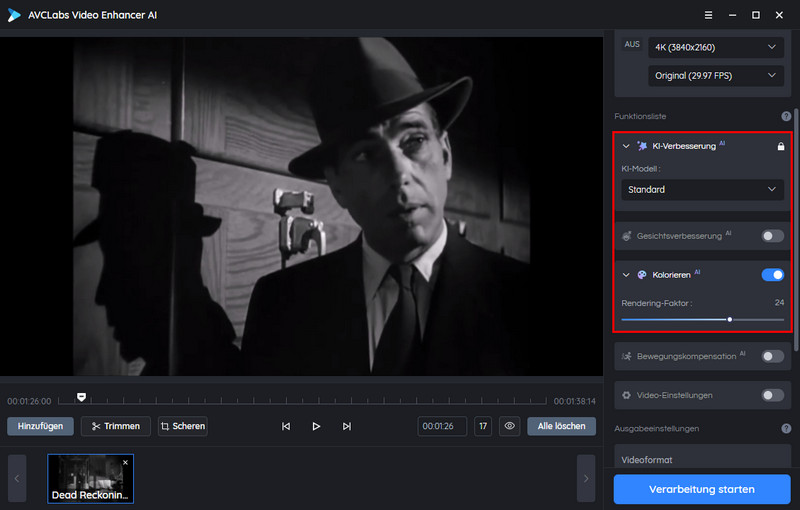Viewport: 800px width, 510px height.
Task: Click the 00:01:26 timecode field
Action: click(442, 426)
